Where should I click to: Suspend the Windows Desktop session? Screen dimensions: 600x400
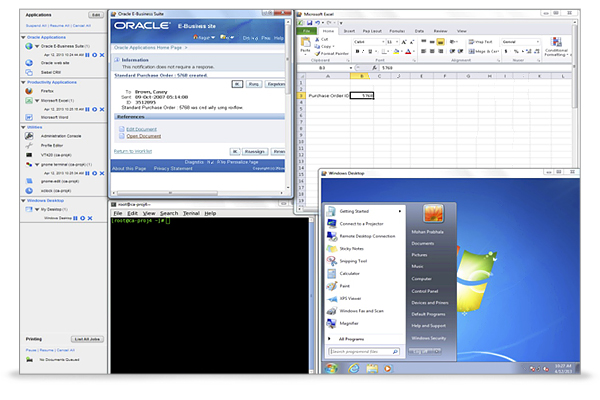(x=75, y=218)
